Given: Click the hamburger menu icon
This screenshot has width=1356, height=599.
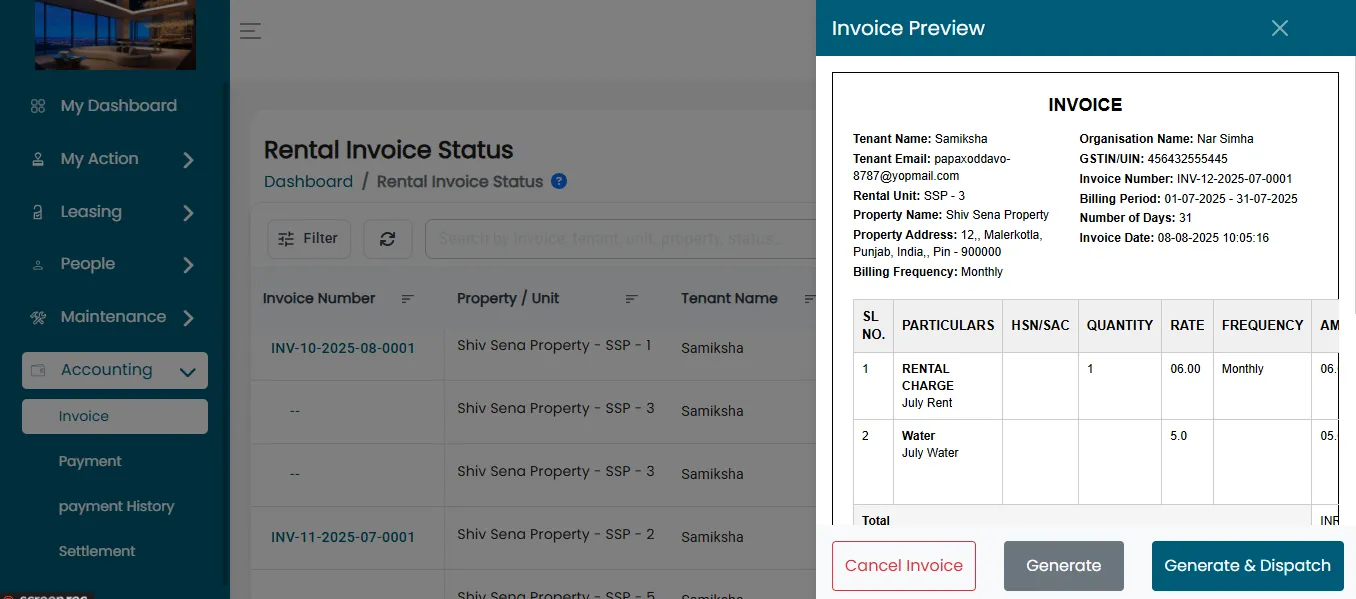Looking at the screenshot, I should coord(250,31).
